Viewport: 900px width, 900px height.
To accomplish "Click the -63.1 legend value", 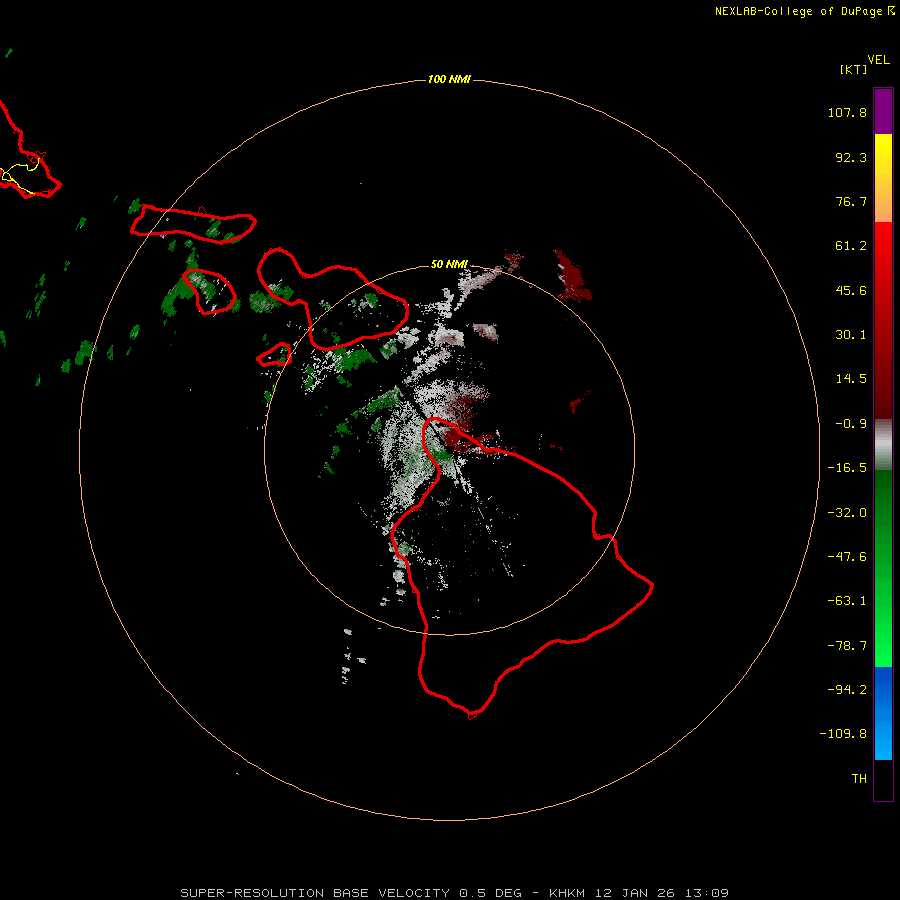I will coord(847,601).
